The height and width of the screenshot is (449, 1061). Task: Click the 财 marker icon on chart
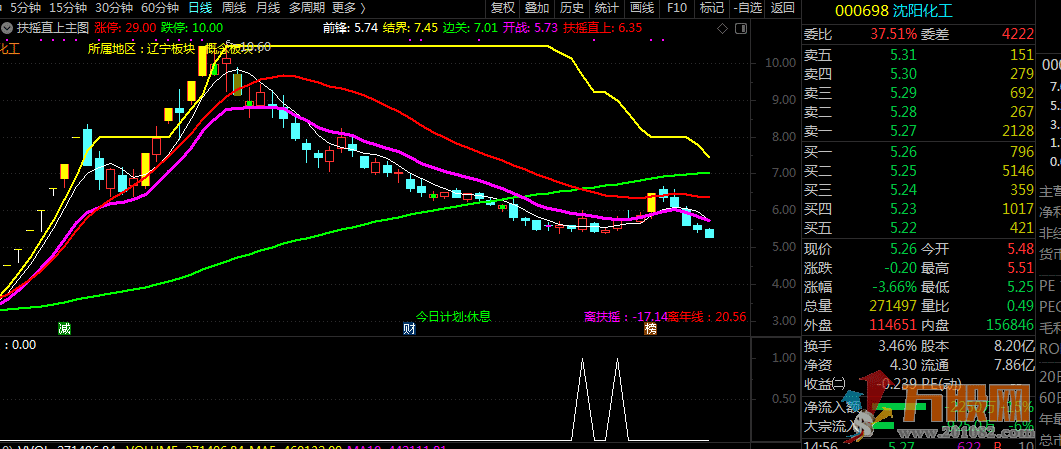(x=409, y=330)
